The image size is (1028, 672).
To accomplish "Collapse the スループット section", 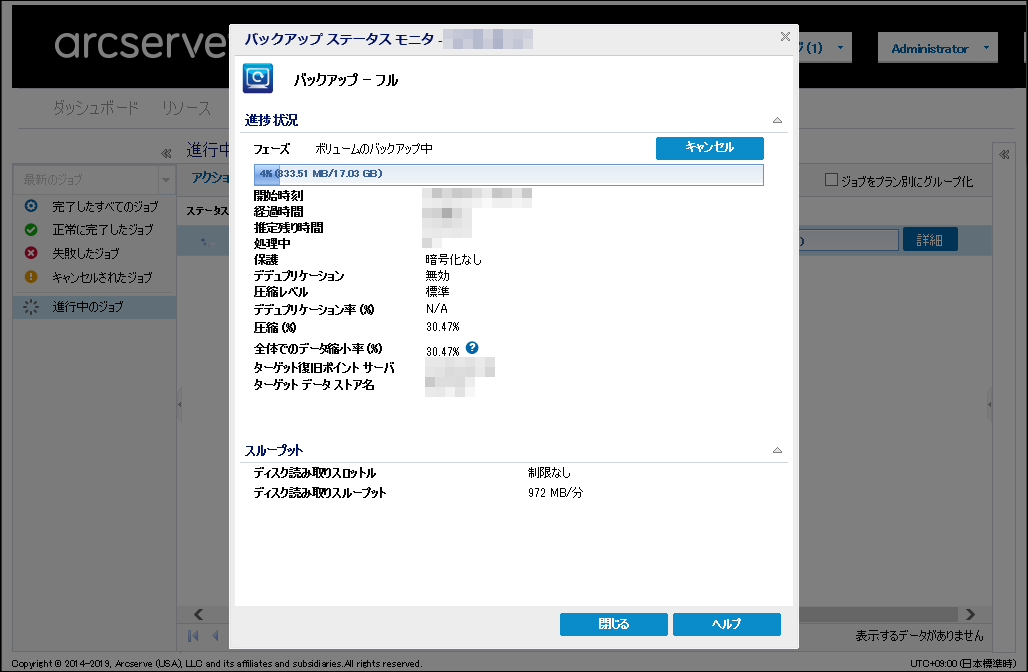I will [x=777, y=450].
